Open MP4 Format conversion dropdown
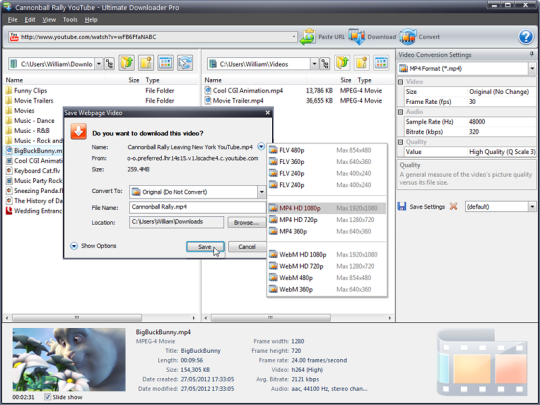The width and height of the screenshot is (540, 405). point(532,69)
